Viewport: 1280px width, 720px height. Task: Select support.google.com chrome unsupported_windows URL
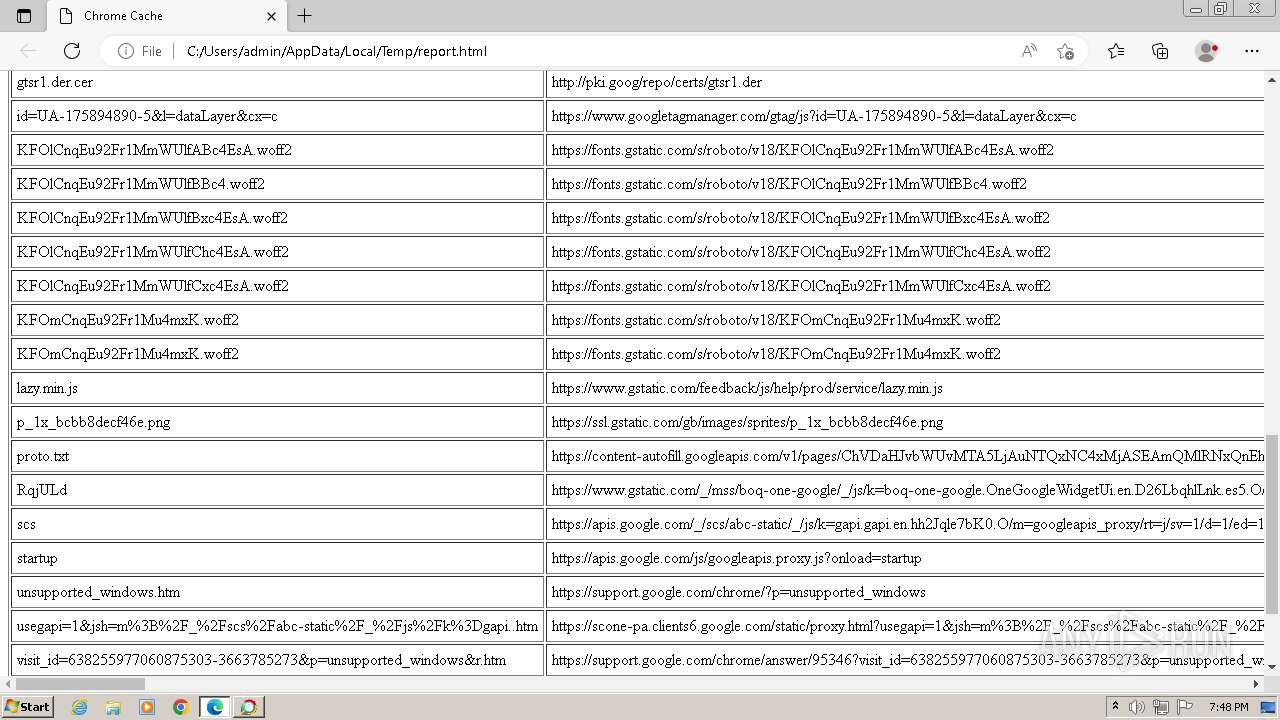(905, 592)
